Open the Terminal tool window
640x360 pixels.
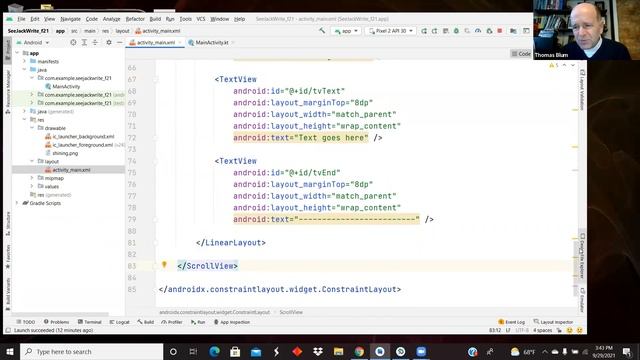[x=89, y=322]
